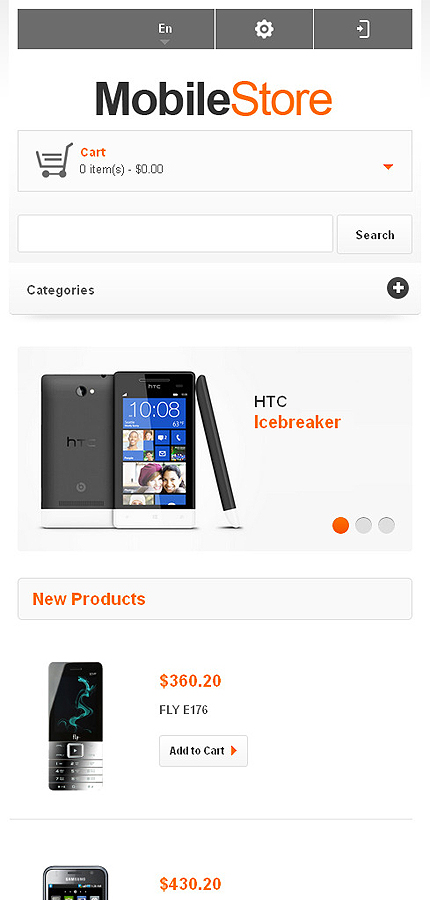The width and height of the screenshot is (430, 900).
Task: Click the Categories menu label
Action: tap(60, 290)
